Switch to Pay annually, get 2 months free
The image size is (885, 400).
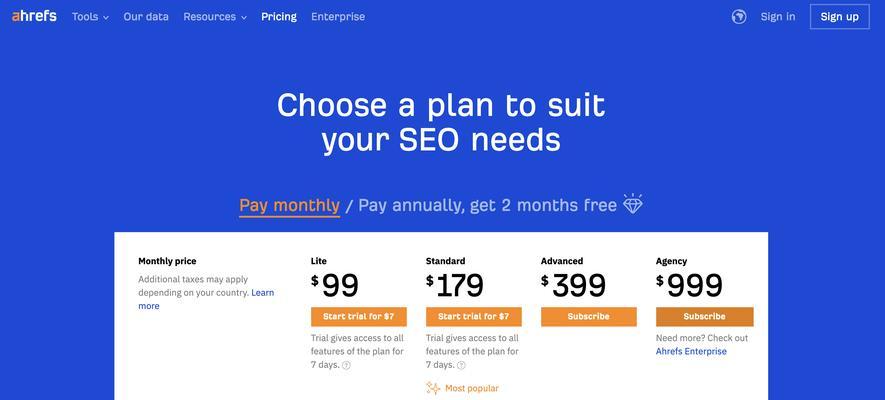487,205
